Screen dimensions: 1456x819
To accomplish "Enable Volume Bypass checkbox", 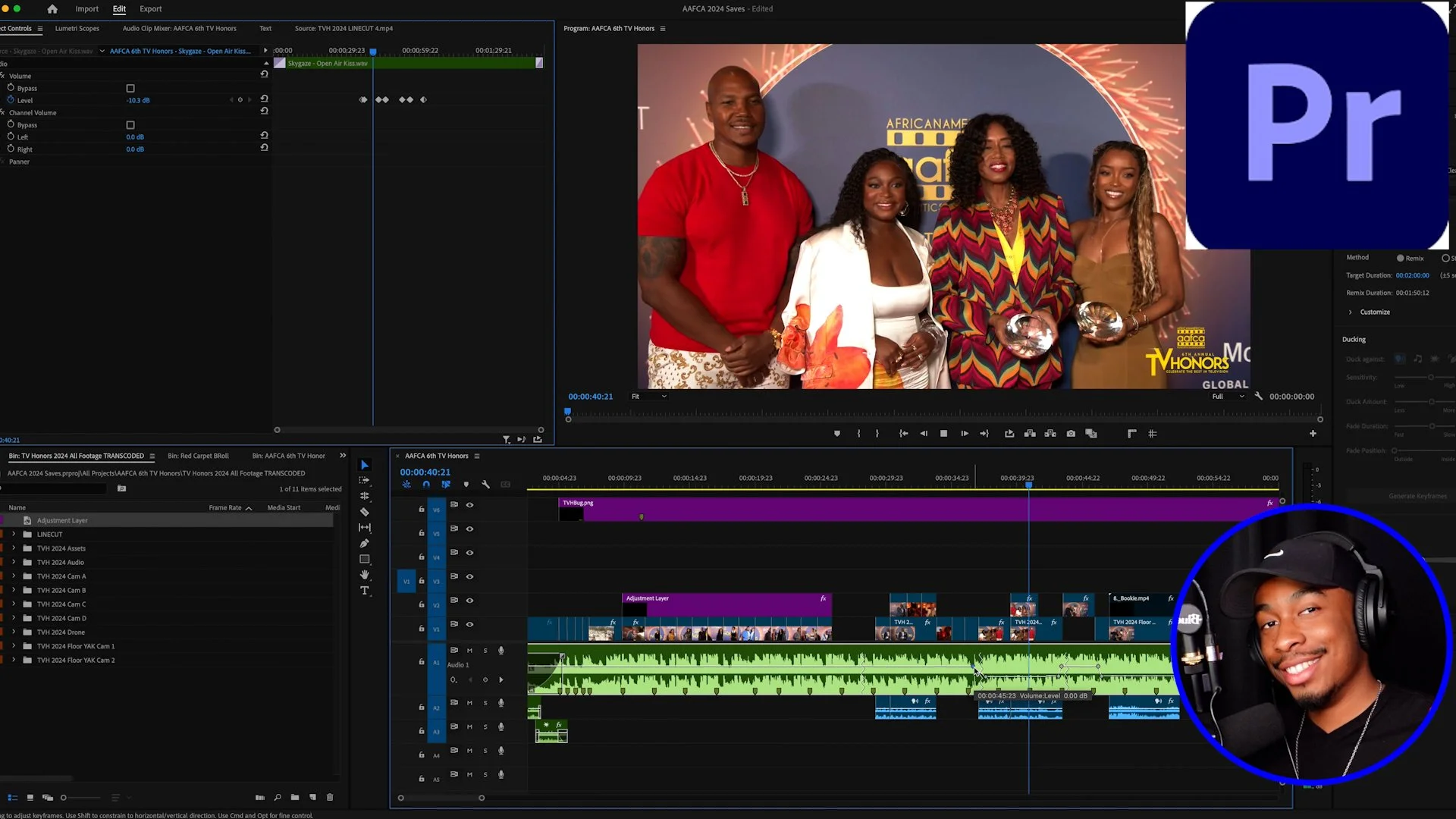I will click(130, 89).
